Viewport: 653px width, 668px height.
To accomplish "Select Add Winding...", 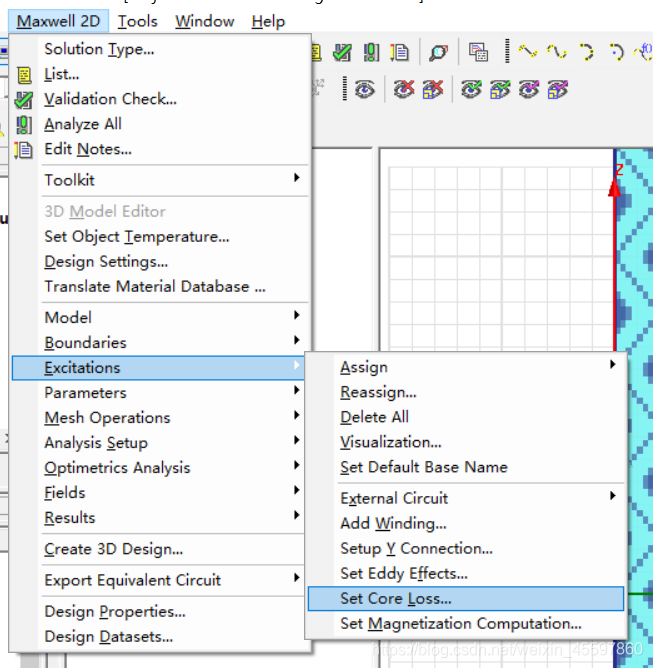I will [466, 524].
